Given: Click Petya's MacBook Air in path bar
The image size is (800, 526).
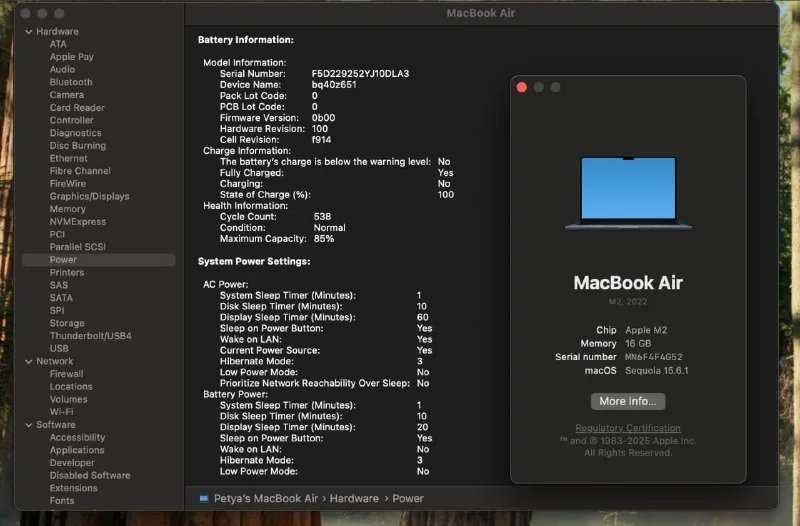Looking at the screenshot, I should point(265,498).
